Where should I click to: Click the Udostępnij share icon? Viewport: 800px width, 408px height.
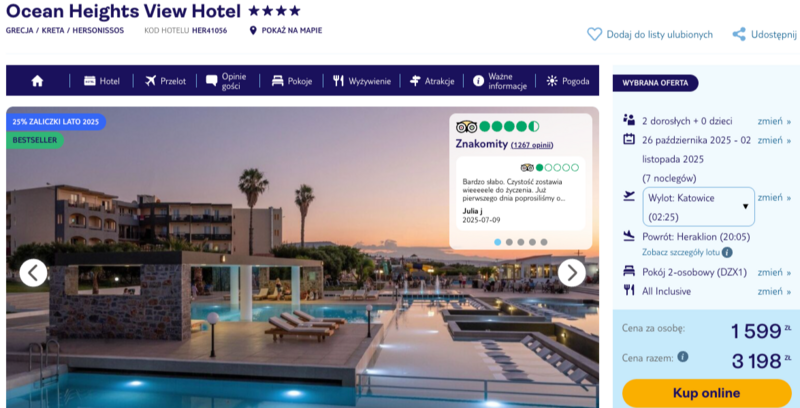(x=739, y=34)
